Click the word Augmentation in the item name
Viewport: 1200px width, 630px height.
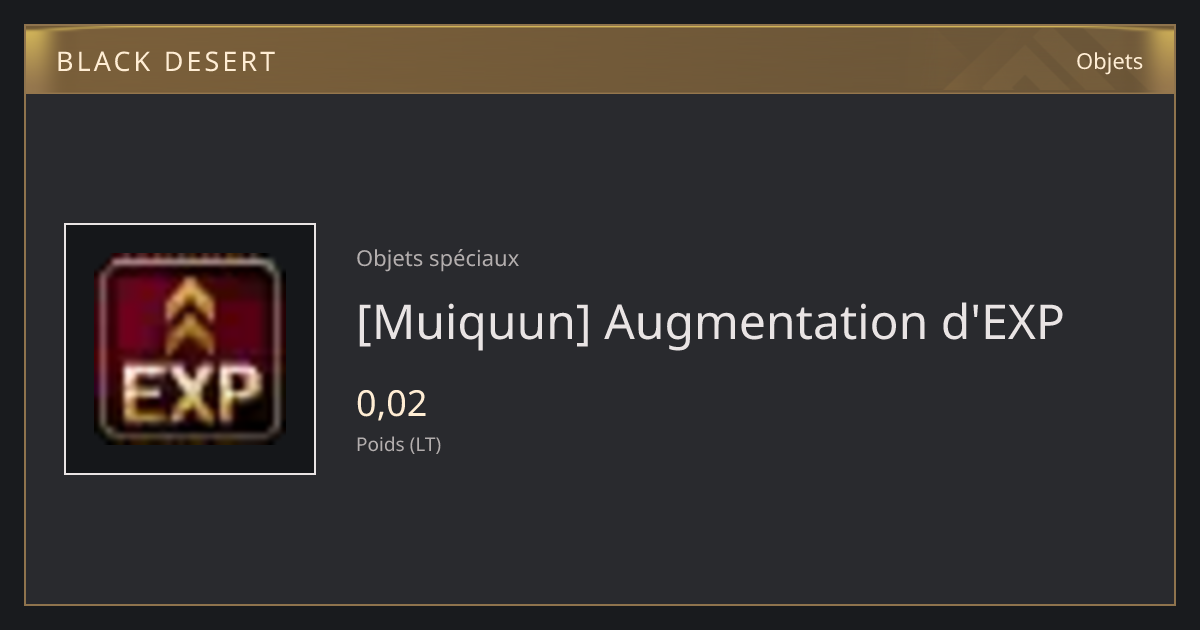[764, 323]
